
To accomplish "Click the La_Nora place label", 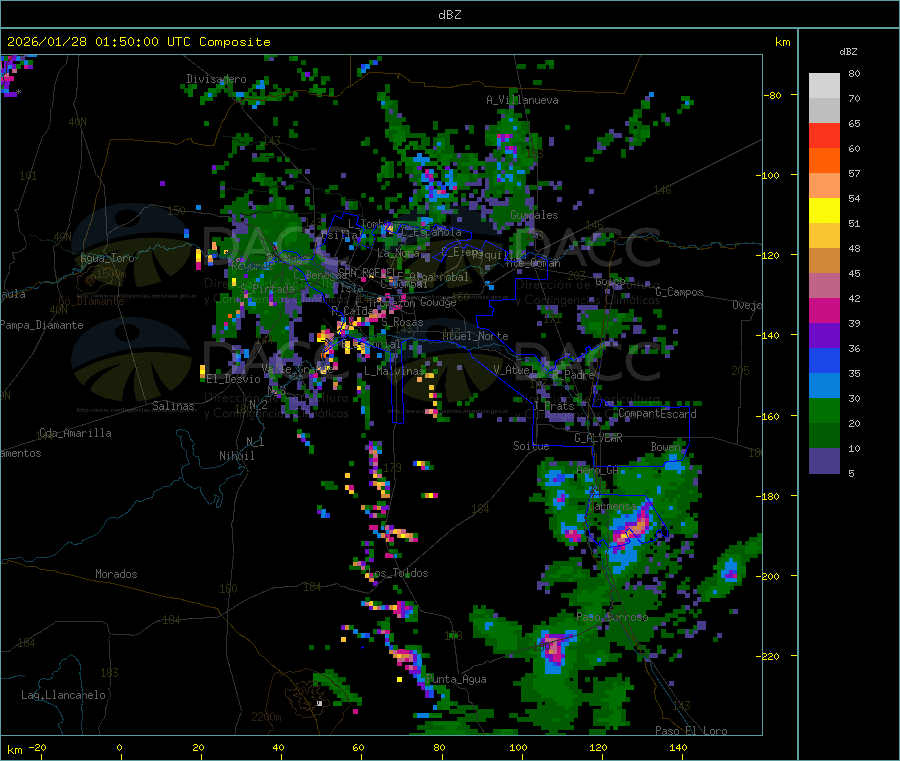I will pos(398,253).
